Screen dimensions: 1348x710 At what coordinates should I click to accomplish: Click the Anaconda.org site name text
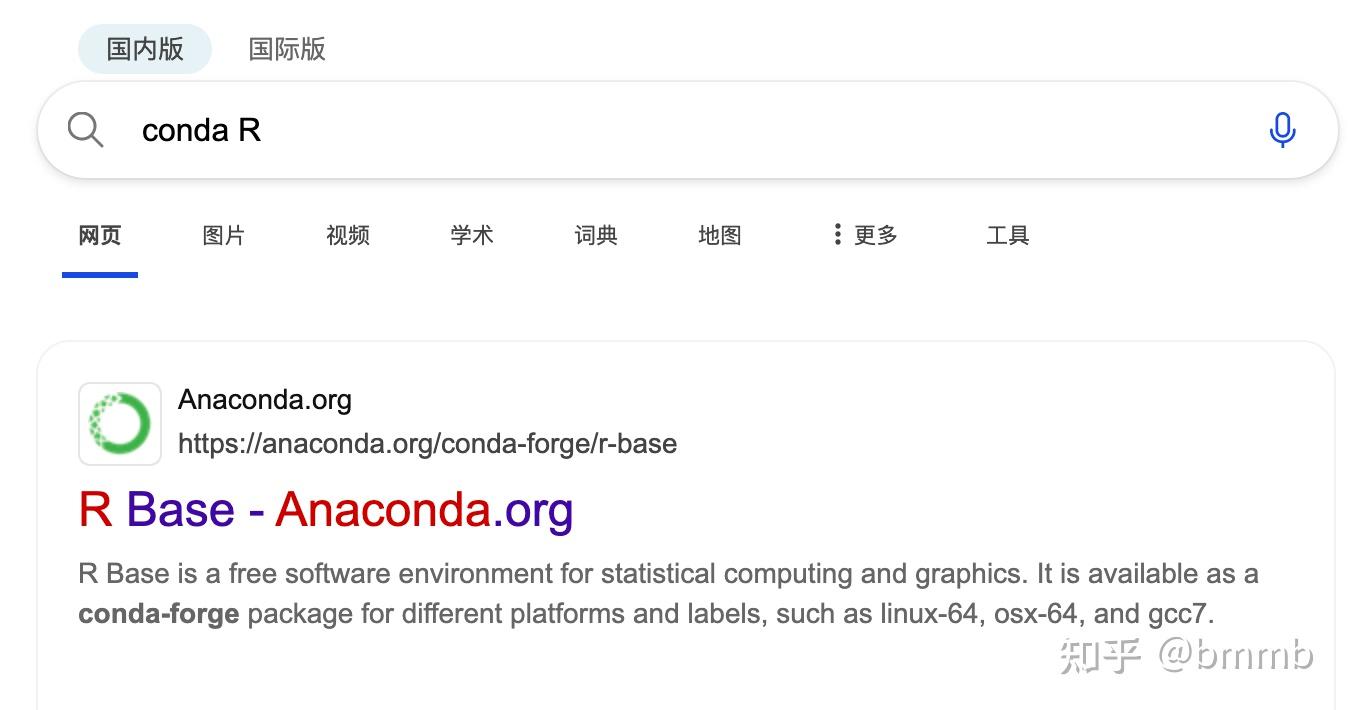(x=264, y=399)
